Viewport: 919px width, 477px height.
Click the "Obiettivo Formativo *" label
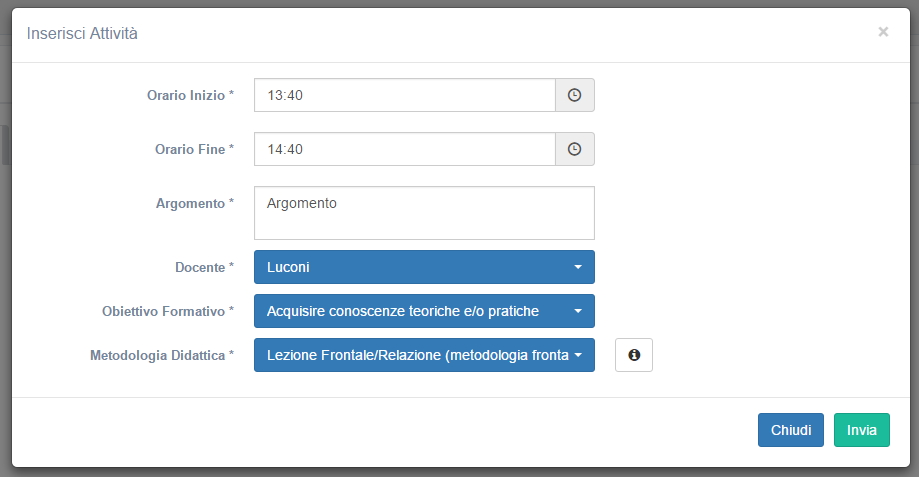(168, 311)
